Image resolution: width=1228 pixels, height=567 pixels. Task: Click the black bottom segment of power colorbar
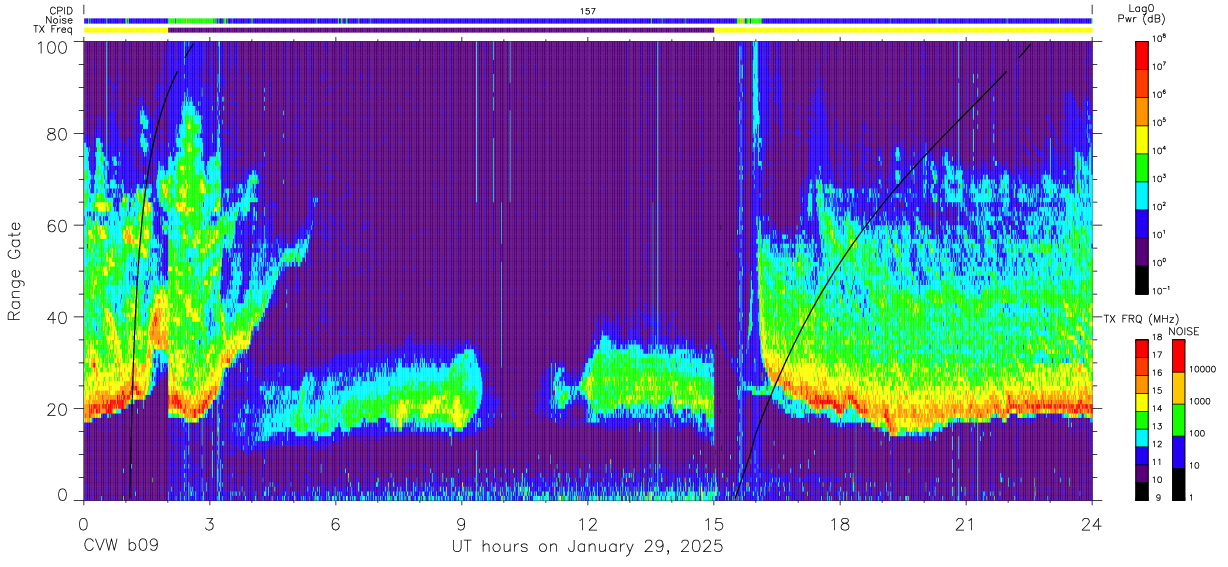(1143, 281)
